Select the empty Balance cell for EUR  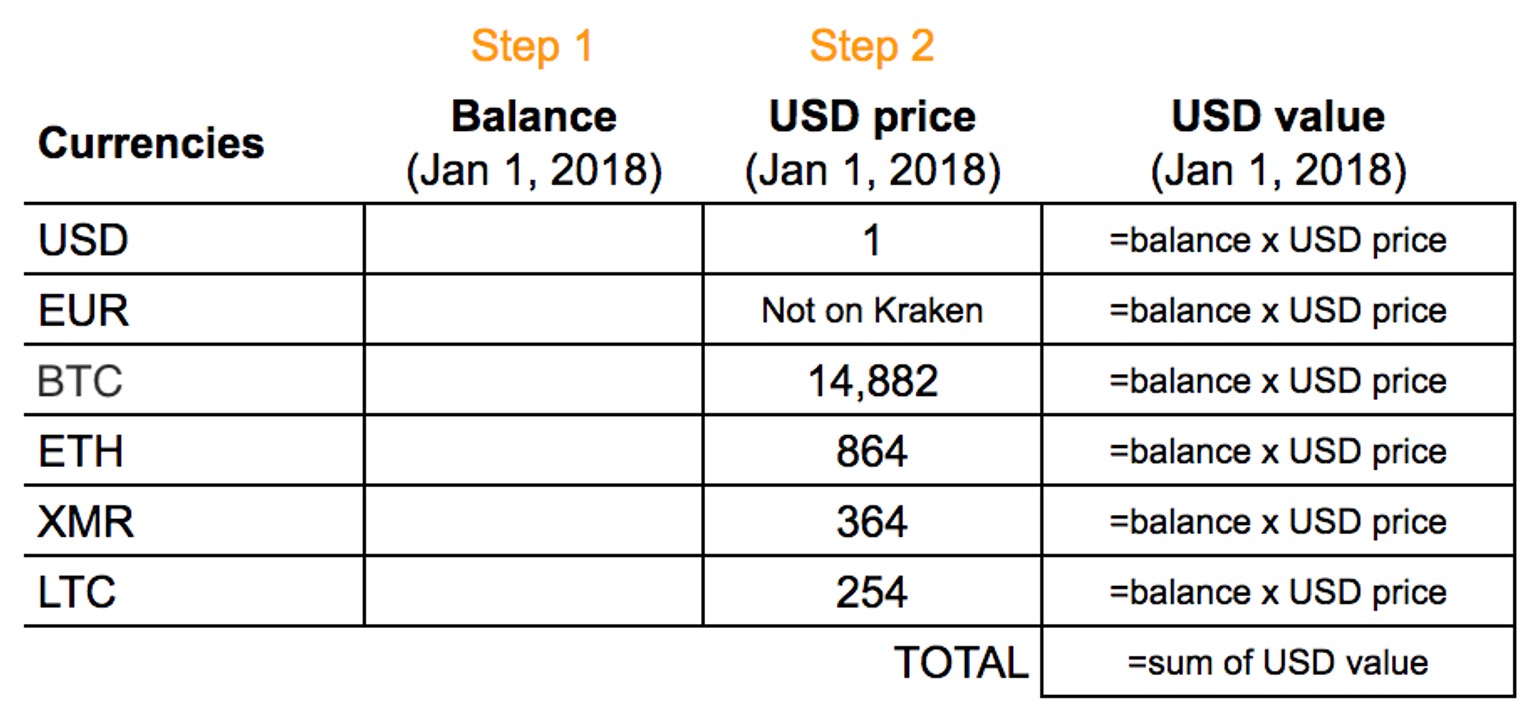pyautogui.click(x=533, y=310)
